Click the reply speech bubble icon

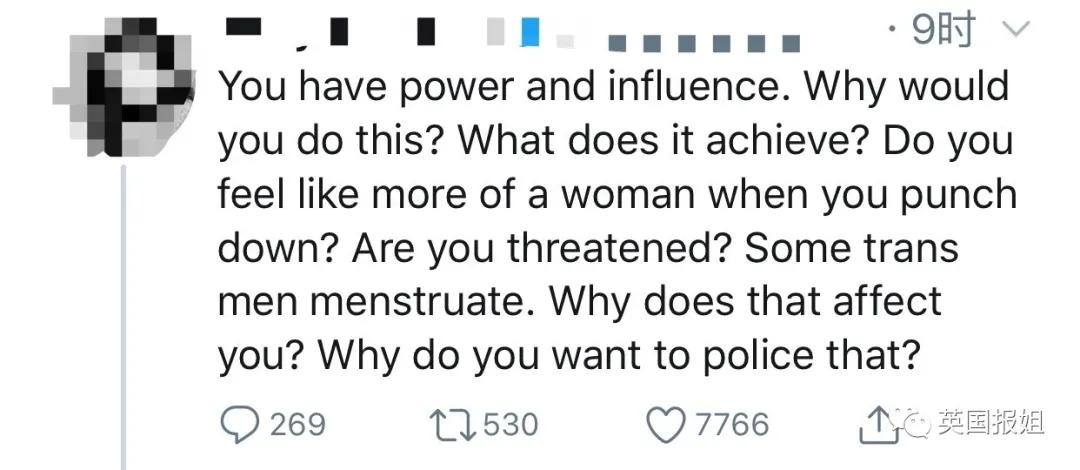[x=239, y=425]
